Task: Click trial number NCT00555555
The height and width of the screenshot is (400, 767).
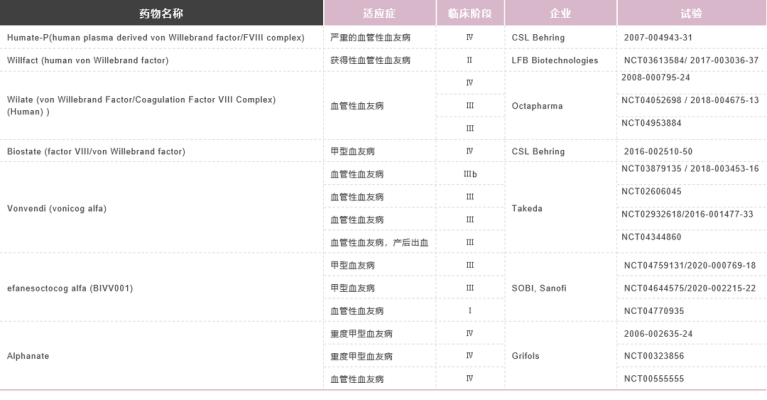Action: (x=654, y=379)
